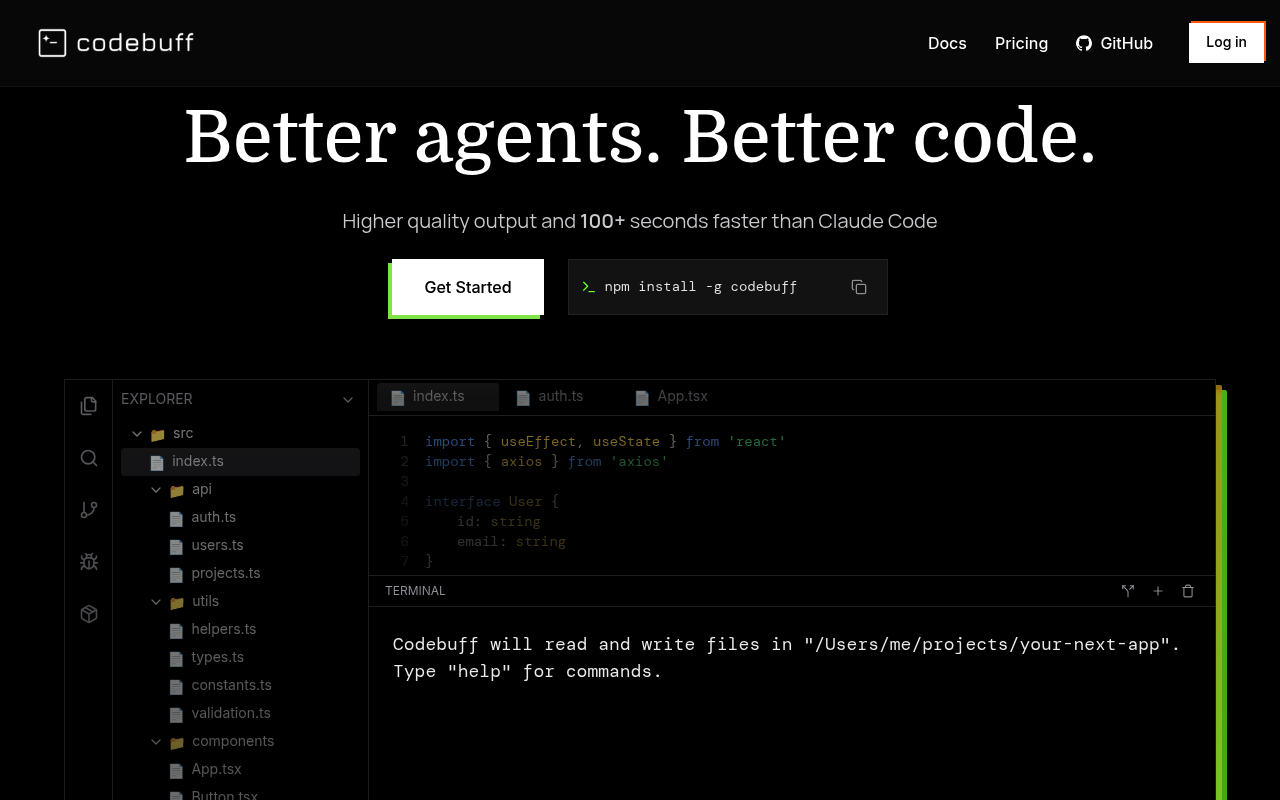1280x800 pixels.
Task: Split the terminal with the split icon
Action: click(1128, 591)
